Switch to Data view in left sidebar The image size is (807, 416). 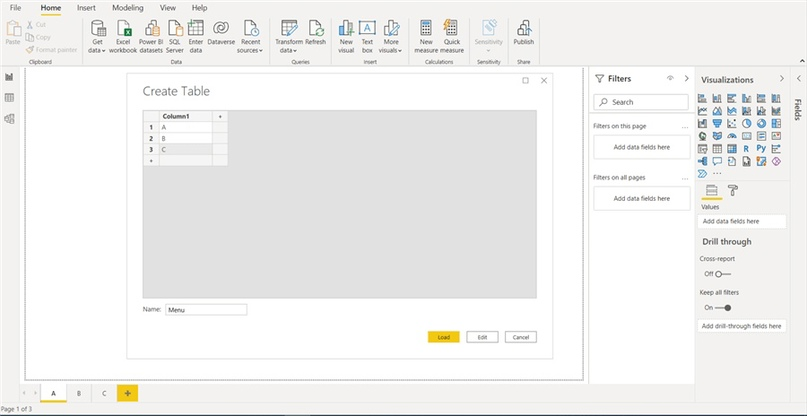(x=9, y=98)
